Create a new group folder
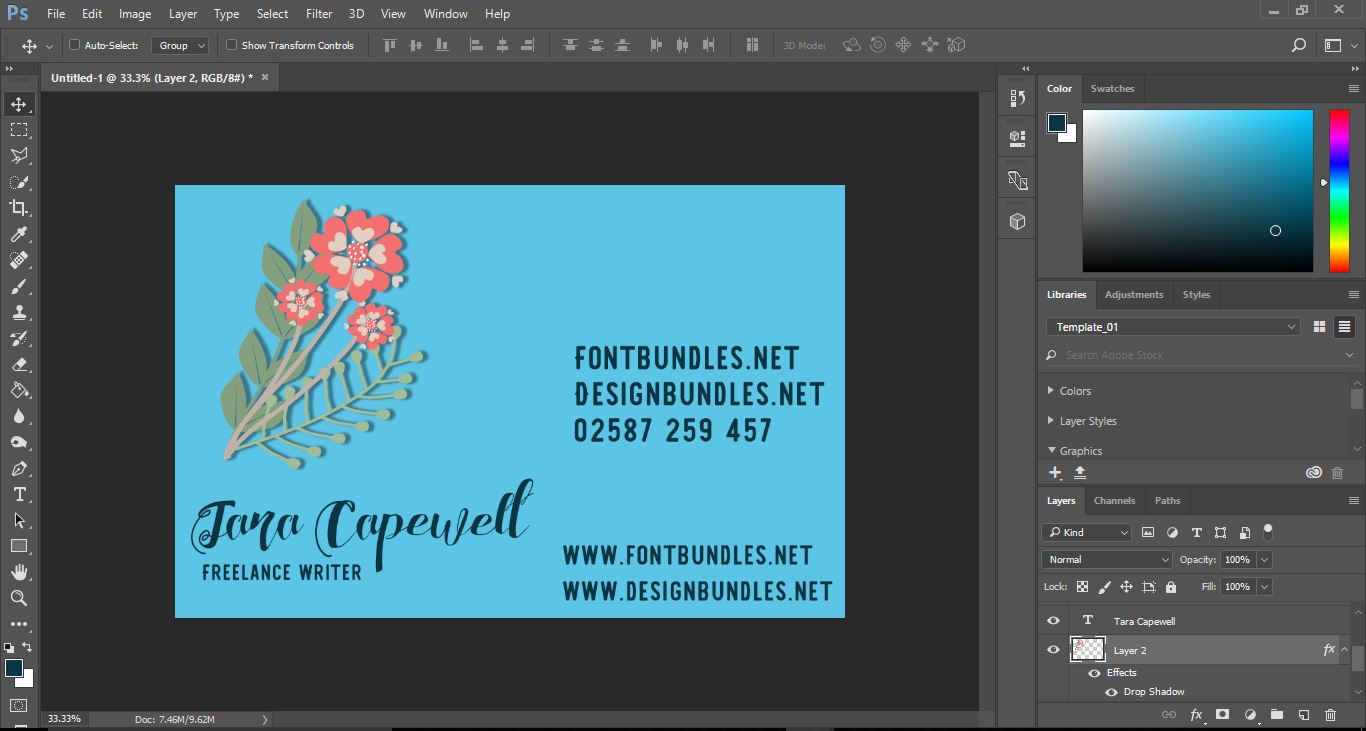 [1277, 715]
